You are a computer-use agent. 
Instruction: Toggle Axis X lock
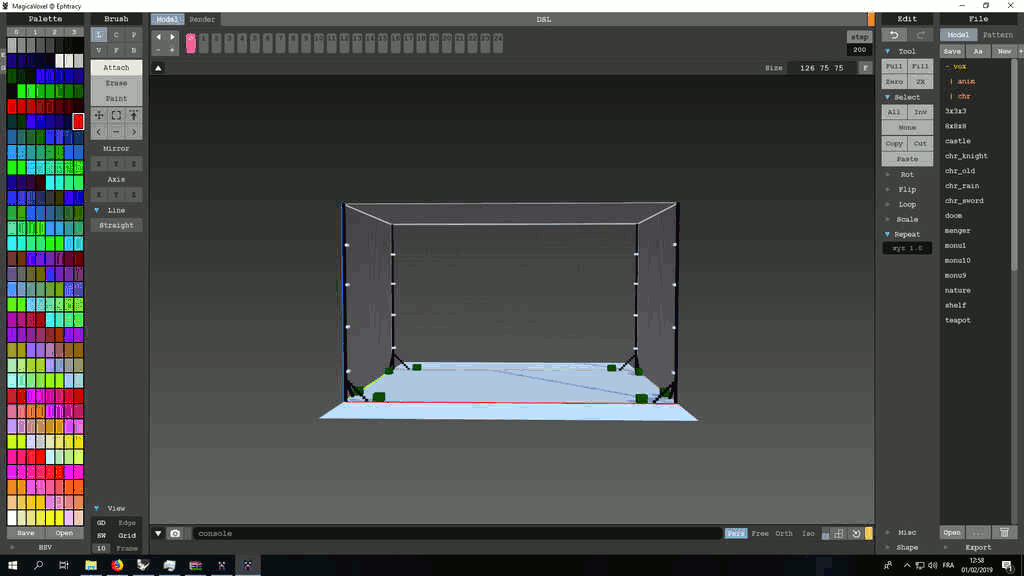pyautogui.click(x=99, y=195)
